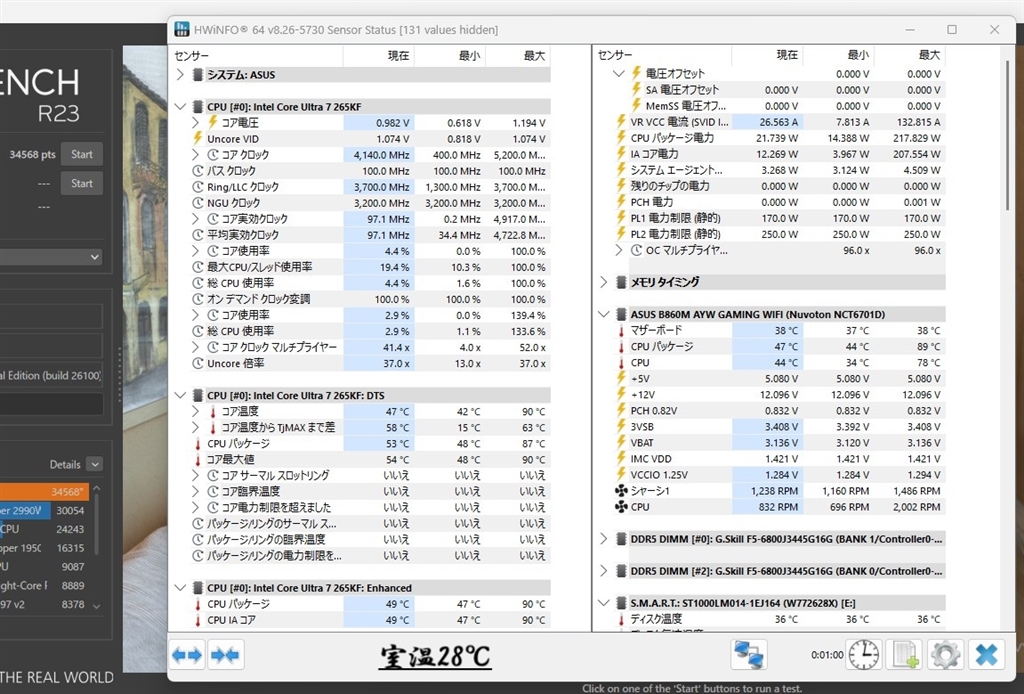Expand the メモリ タイミング group

point(603,282)
